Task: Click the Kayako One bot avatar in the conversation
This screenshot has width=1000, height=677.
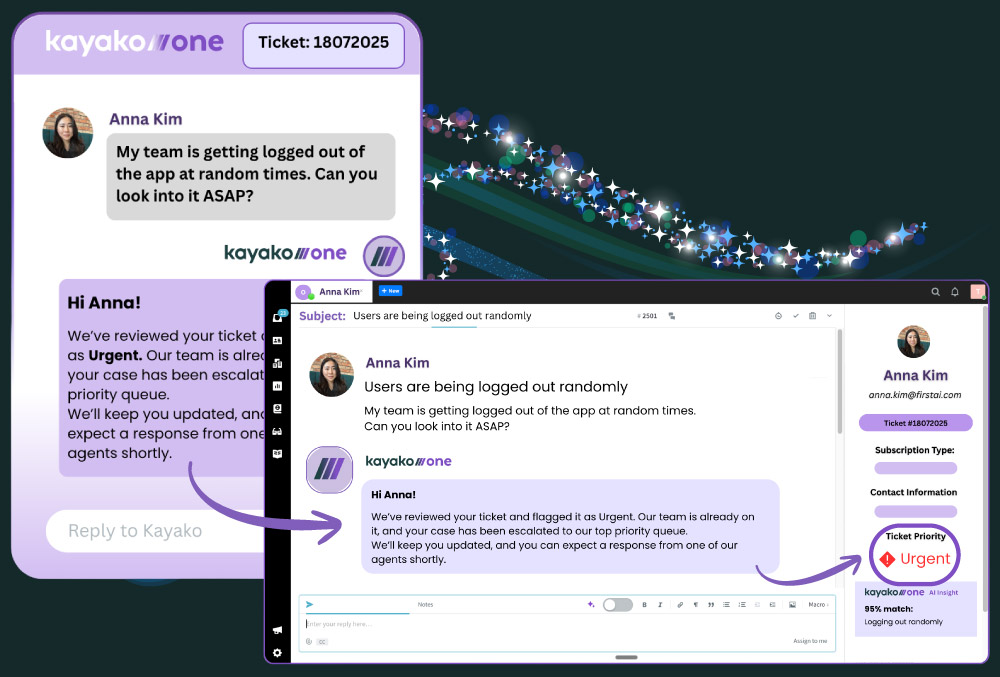Action: pyautogui.click(x=330, y=470)
